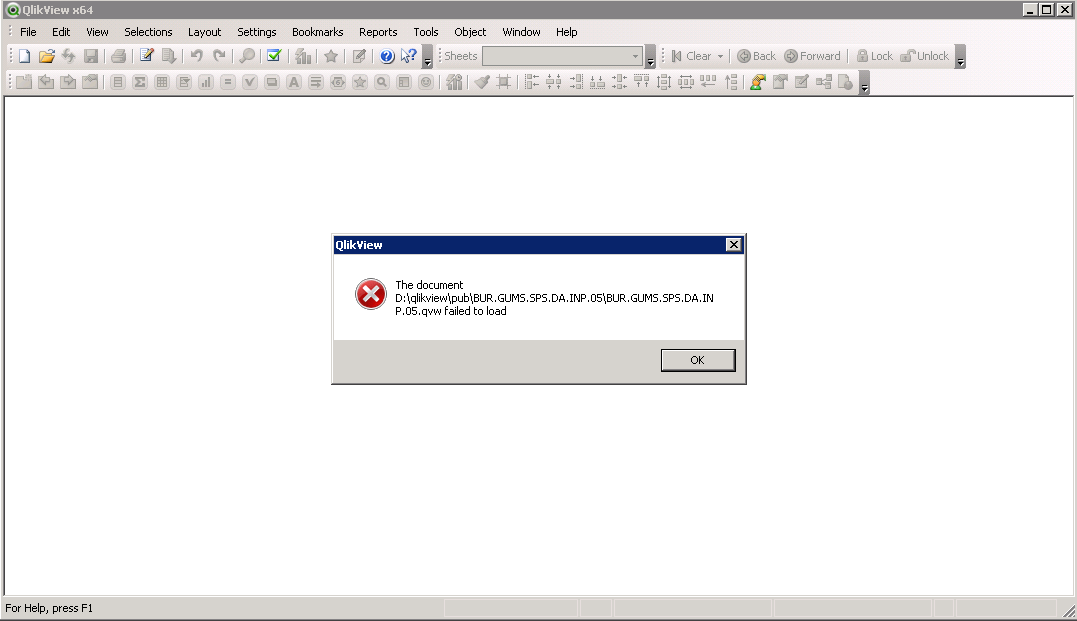Click the Clear selections button
The image size is (1077, 621).
pos(692,56)
